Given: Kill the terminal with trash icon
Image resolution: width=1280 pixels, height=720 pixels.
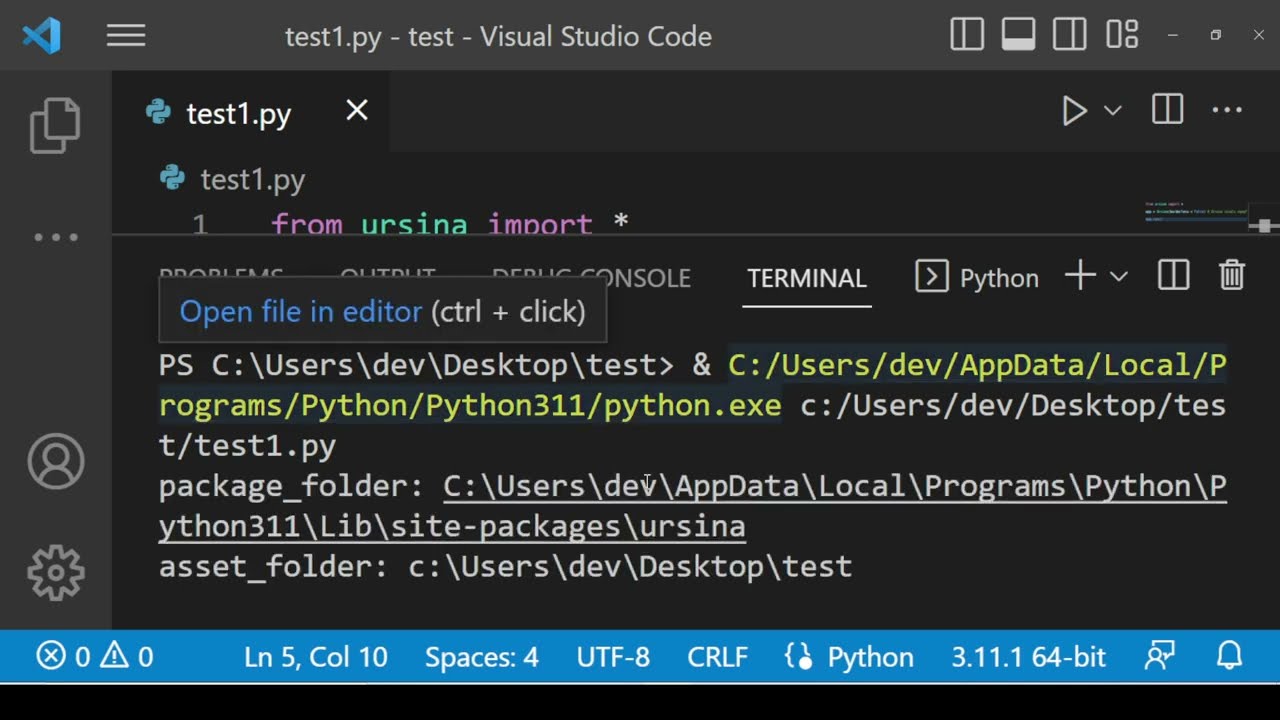Looking at the screenshot, I should [x=1232, y=276].
